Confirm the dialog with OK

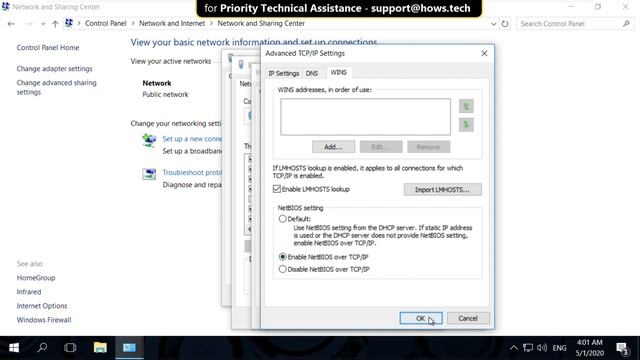tap(421, 318)
